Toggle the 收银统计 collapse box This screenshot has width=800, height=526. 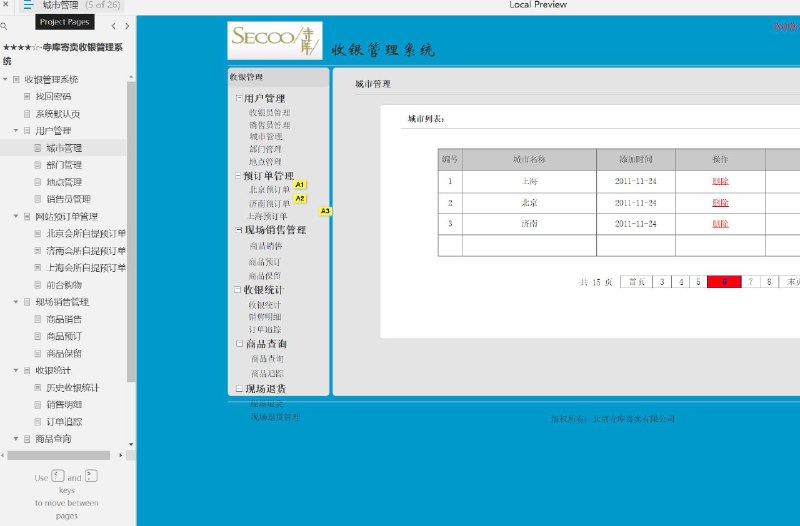tap(238, 289)
